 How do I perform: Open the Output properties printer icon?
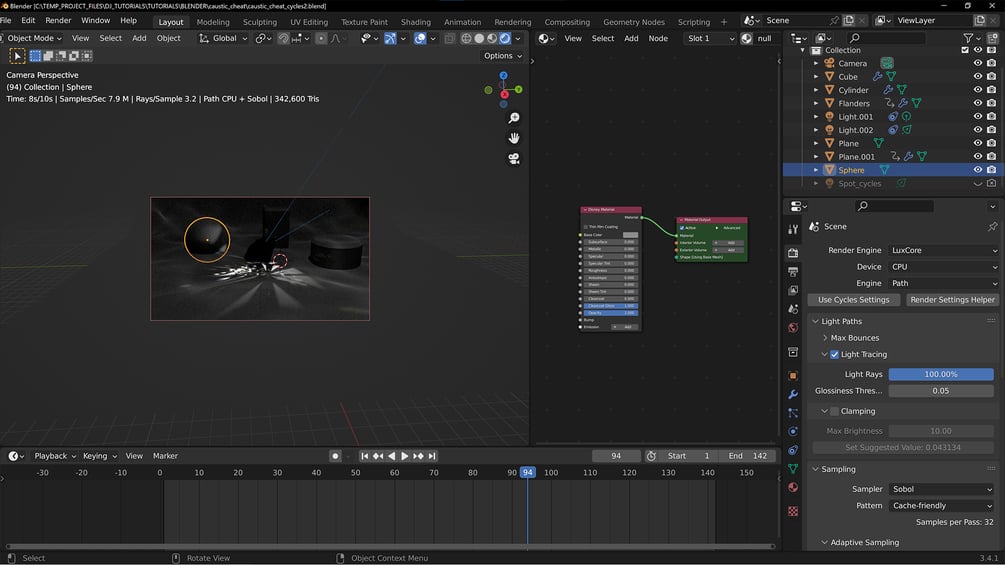point(793,271)
